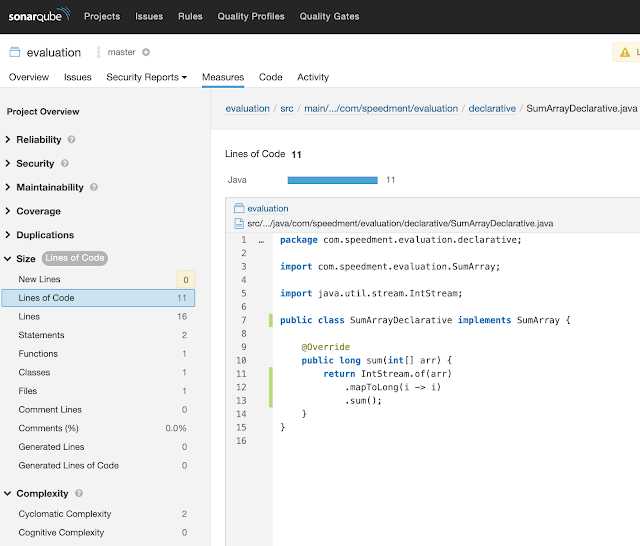Viewport: 640px width, 546px height.
Task: Select the Classes measure
Action: (x=98, y=372)
